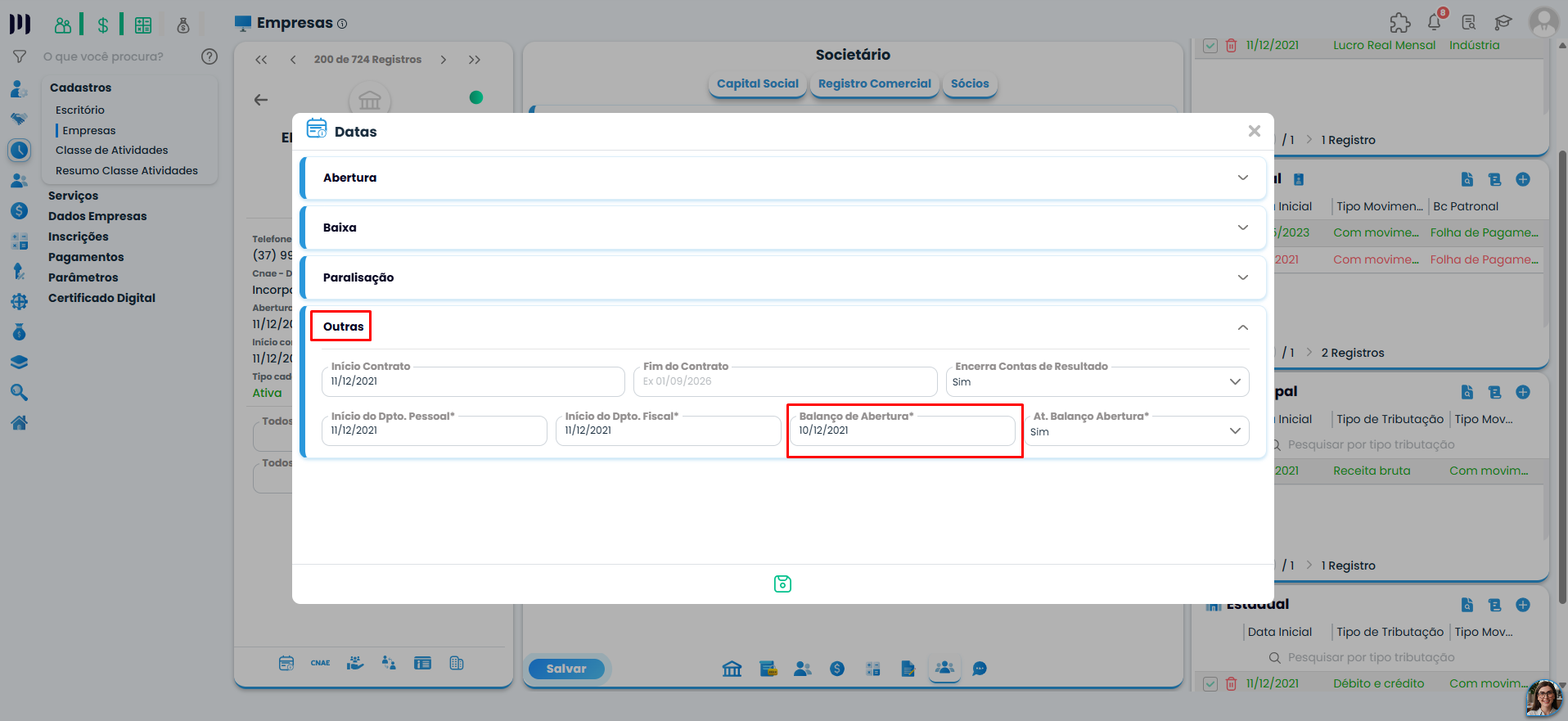Close the Datas dialog
This screenshot has height=721, width=1568.
pyautogui.click(x=1255, y=131)
